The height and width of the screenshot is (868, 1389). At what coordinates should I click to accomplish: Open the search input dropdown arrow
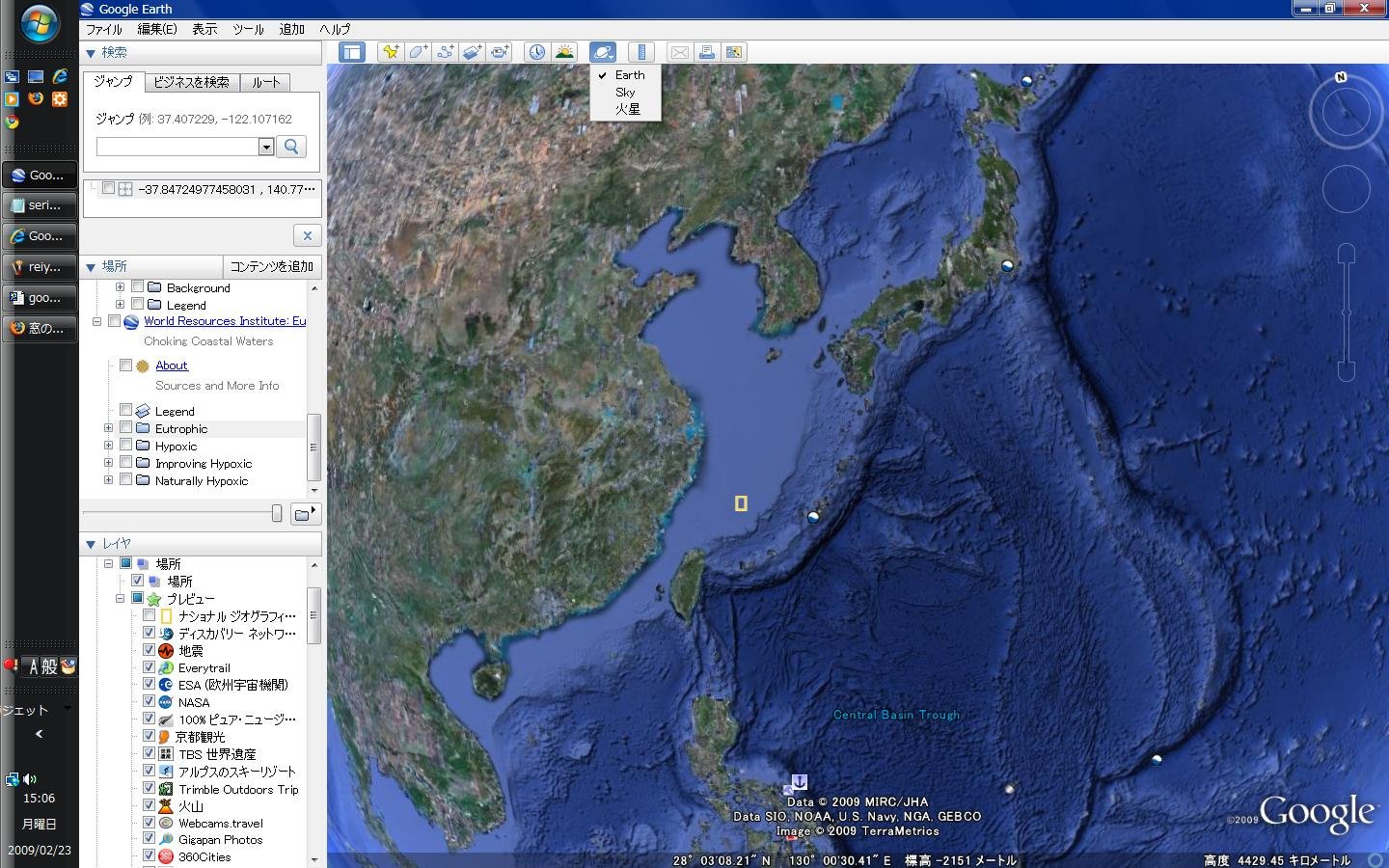pyautogui.click(x=266, y=147)
